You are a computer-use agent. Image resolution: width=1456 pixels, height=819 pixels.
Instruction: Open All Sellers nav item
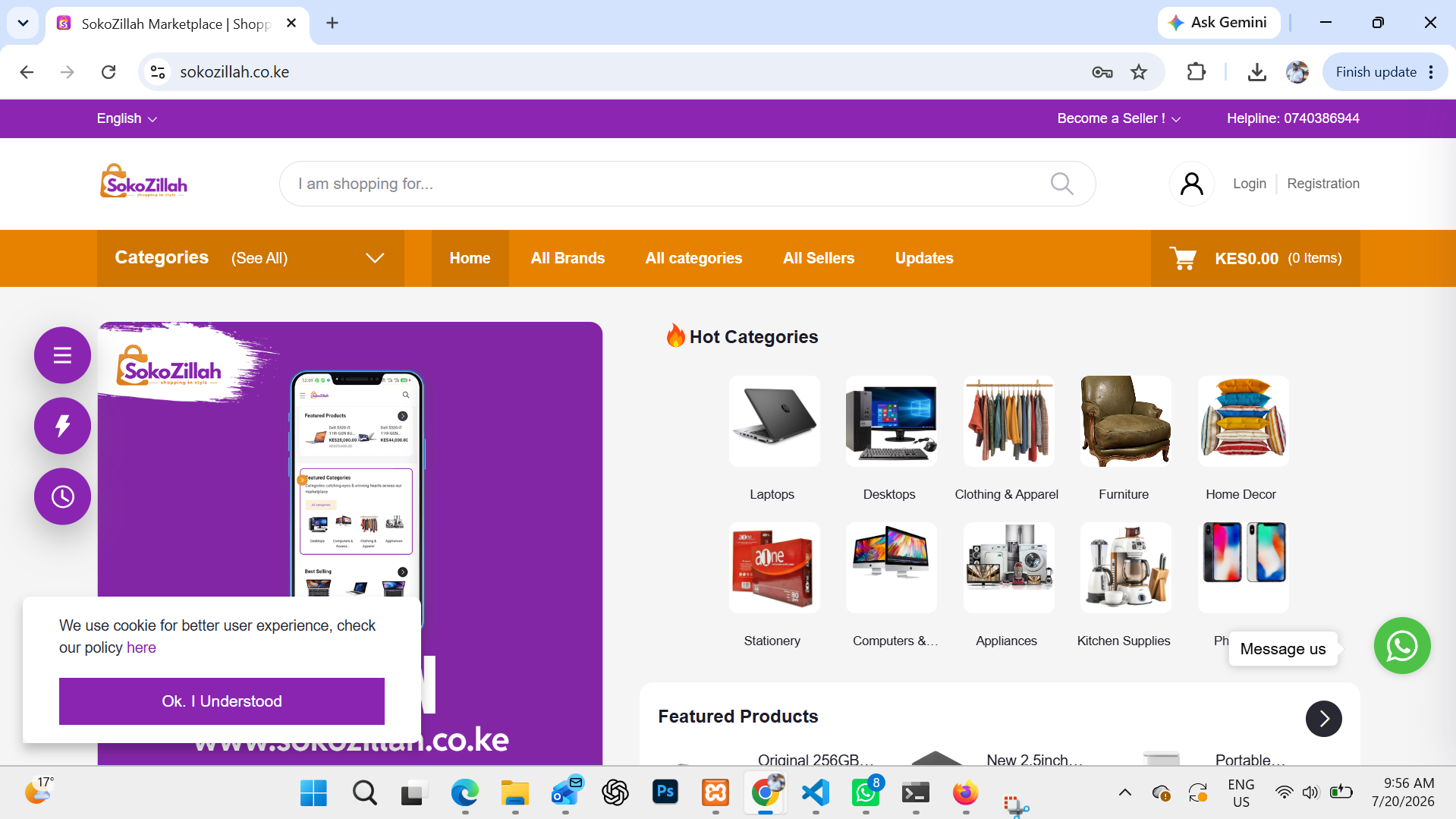click(x=819, y=258)
